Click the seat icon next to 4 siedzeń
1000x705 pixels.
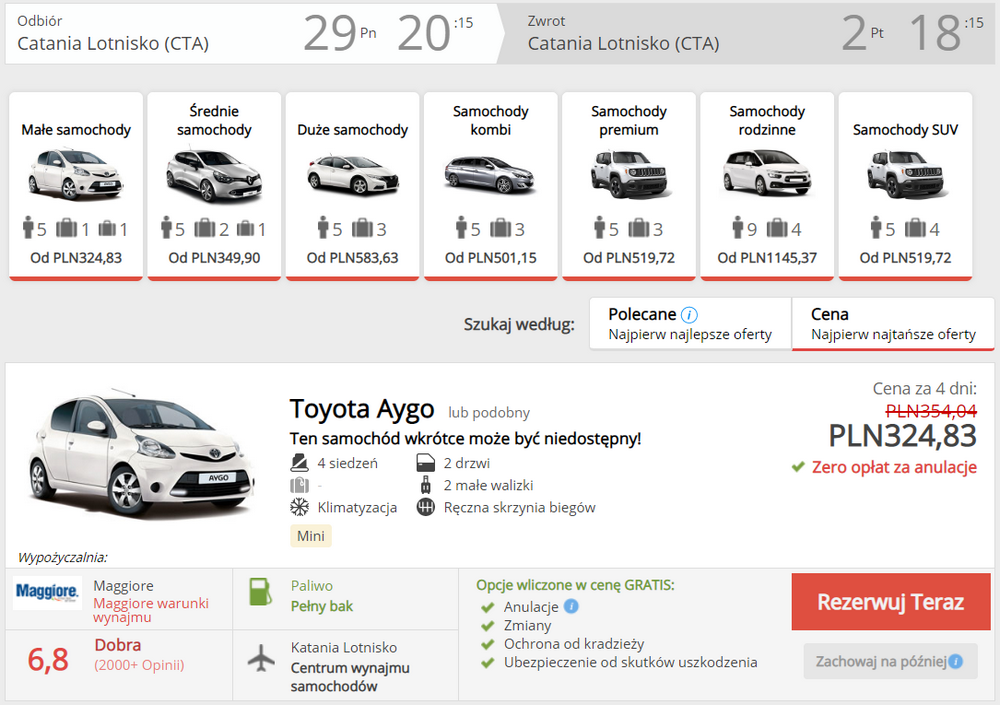pos(299,463)
